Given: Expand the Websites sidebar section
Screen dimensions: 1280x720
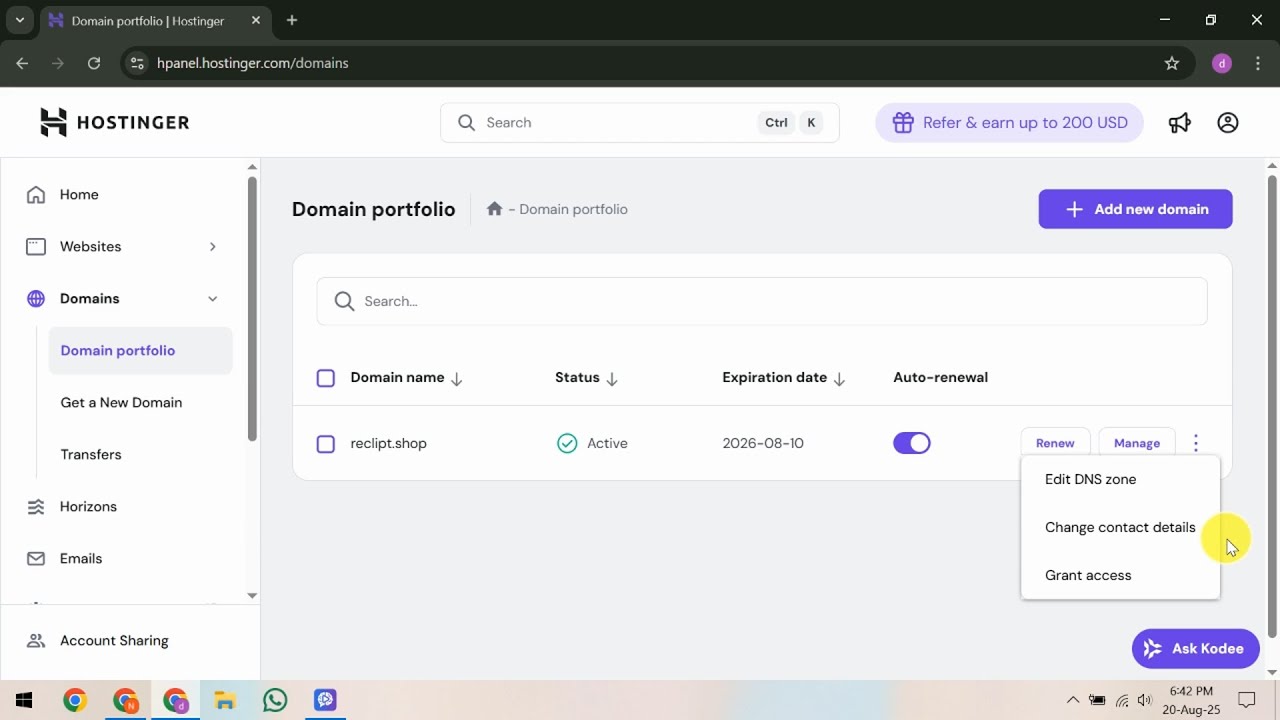Looking at the screenshot, I should pos(212,246).
